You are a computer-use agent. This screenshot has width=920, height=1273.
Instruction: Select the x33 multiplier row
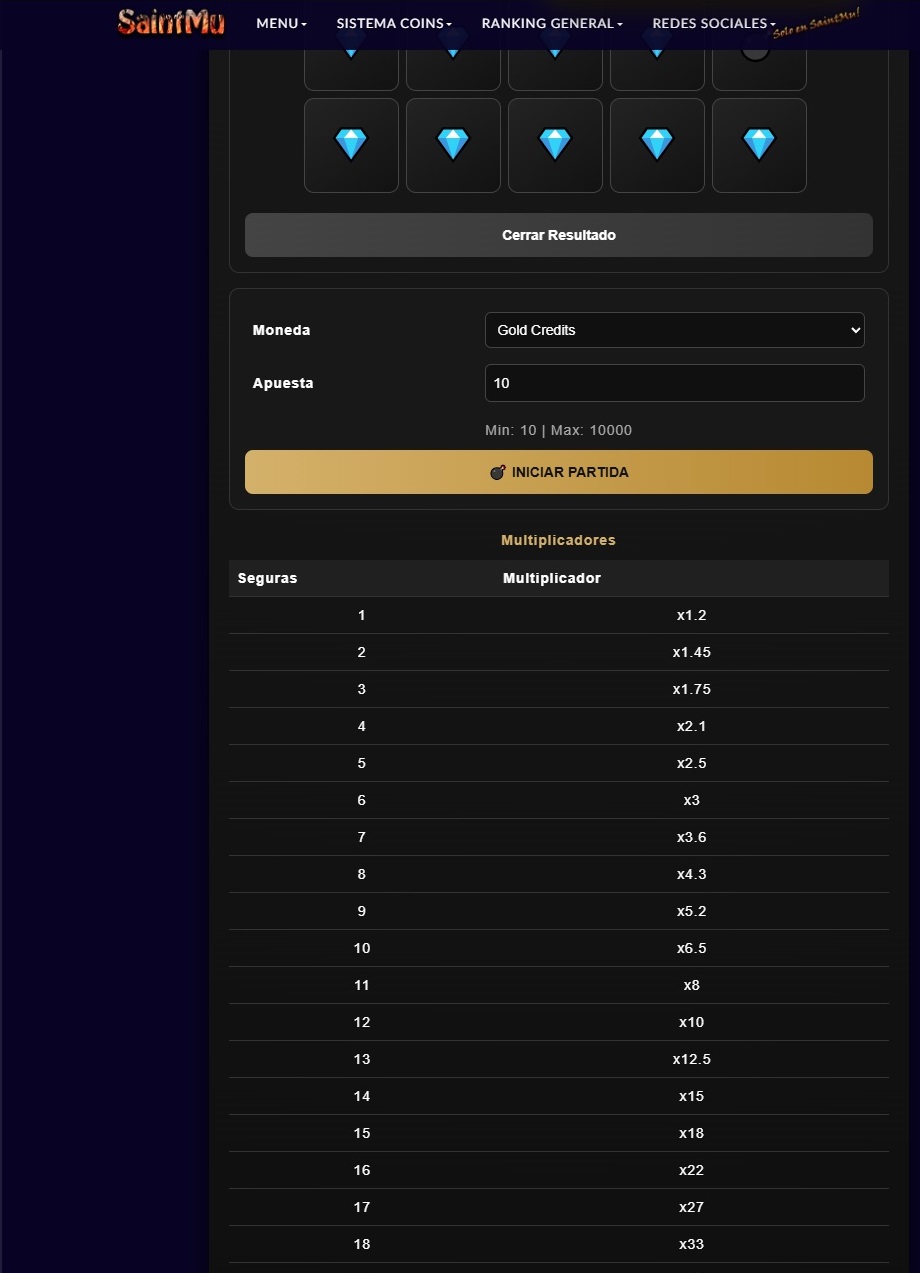coord(559,1244)
